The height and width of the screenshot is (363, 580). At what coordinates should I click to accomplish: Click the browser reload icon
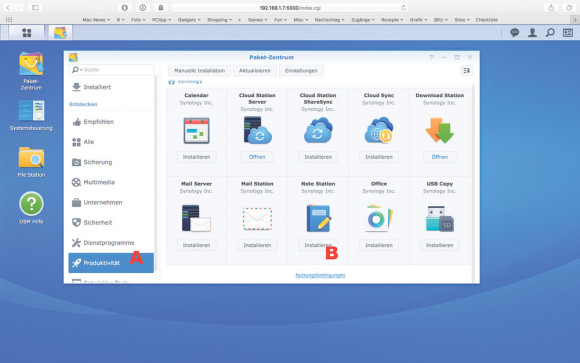(403, 8)
